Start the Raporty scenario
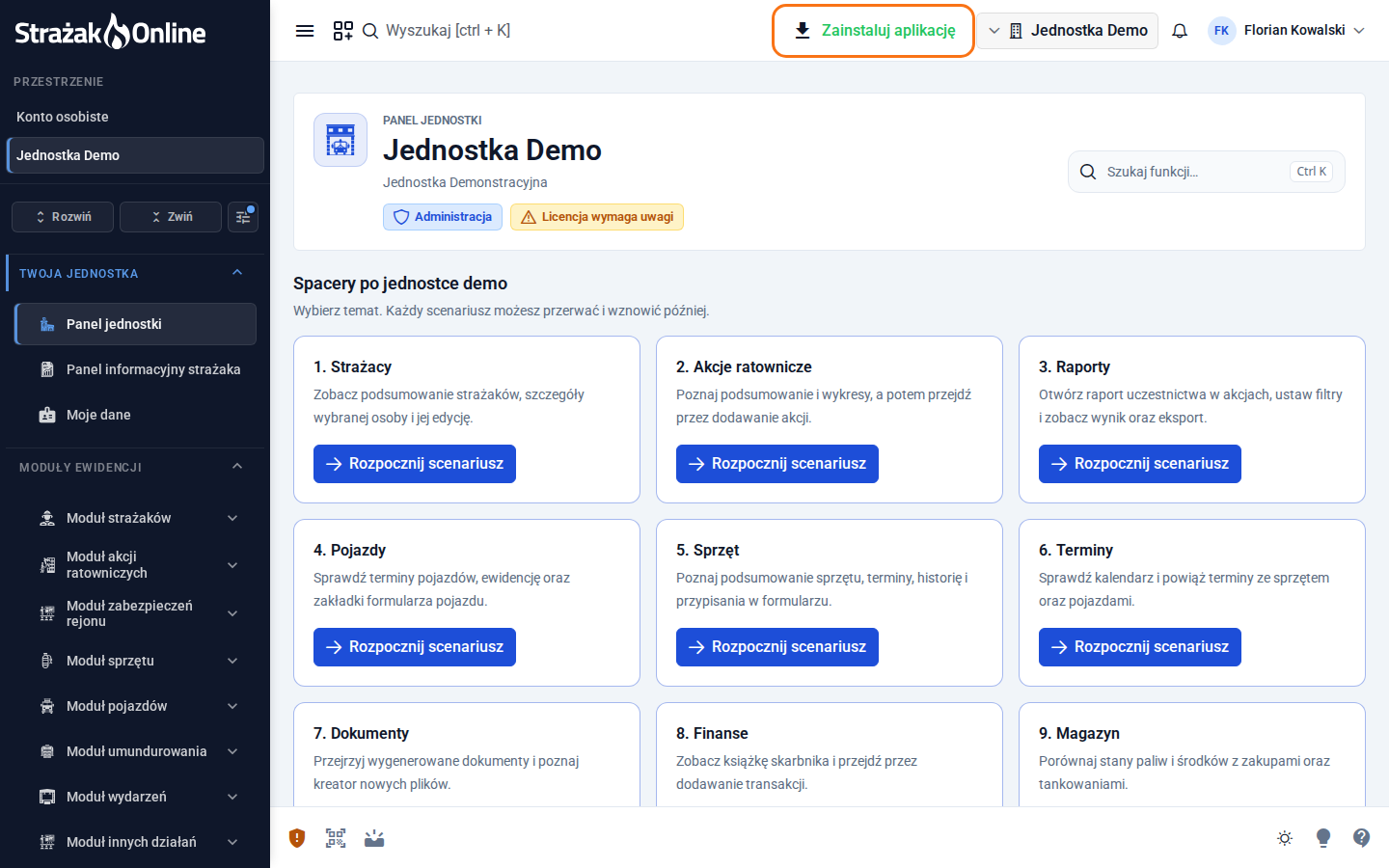Viewport: 1389px width, 868px height. click(x=1140, y=464)
